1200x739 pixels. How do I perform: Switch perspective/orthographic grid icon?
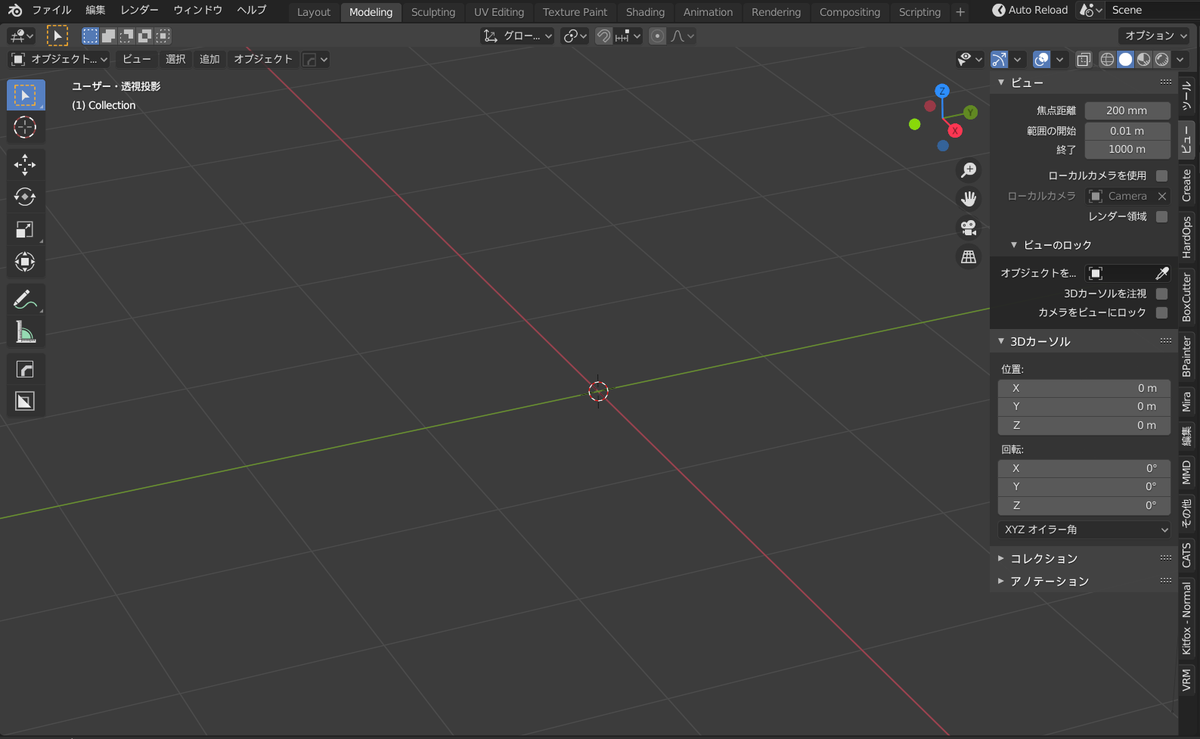click(x=968, y=257)
